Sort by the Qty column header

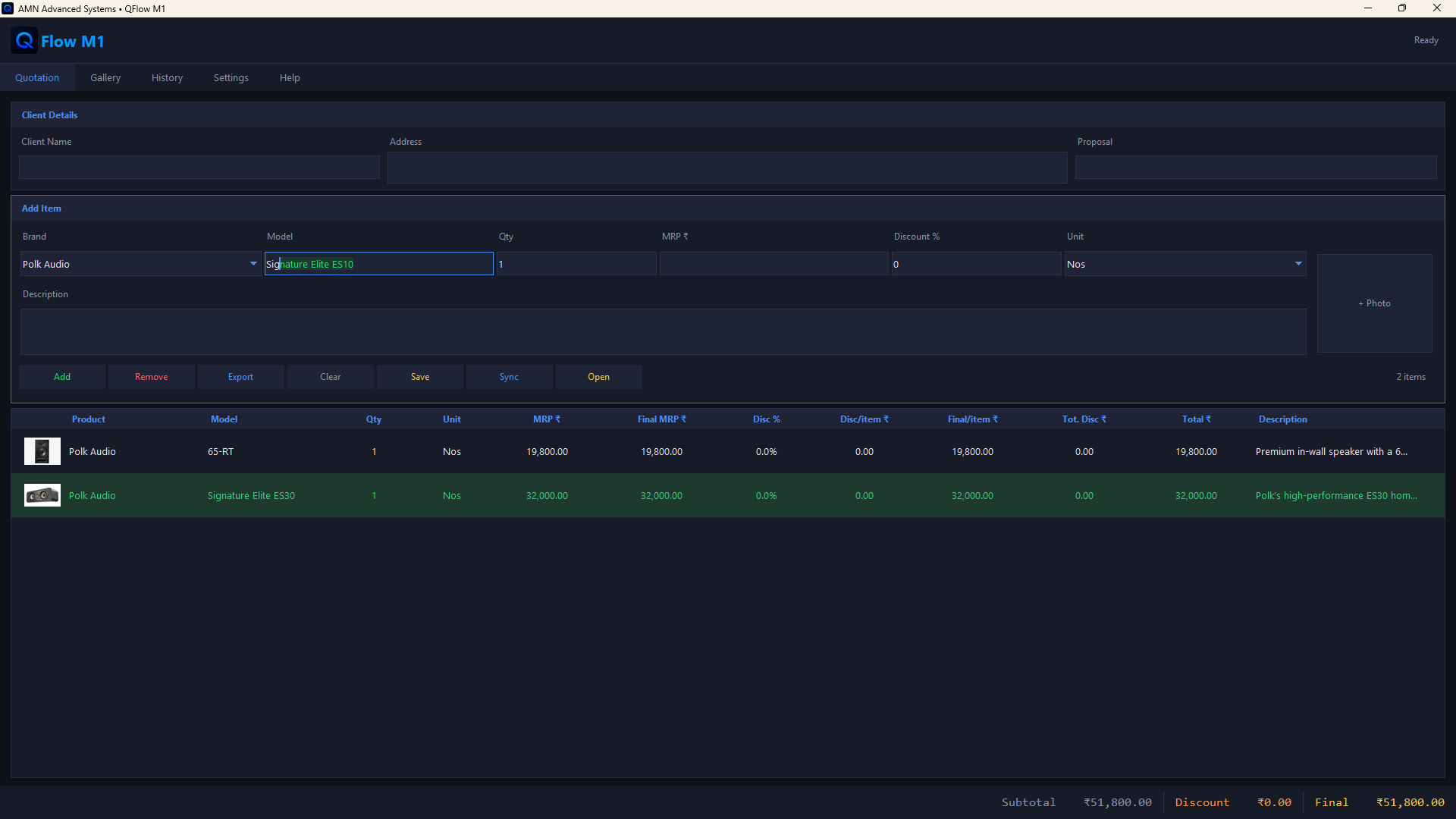(374, 419)
